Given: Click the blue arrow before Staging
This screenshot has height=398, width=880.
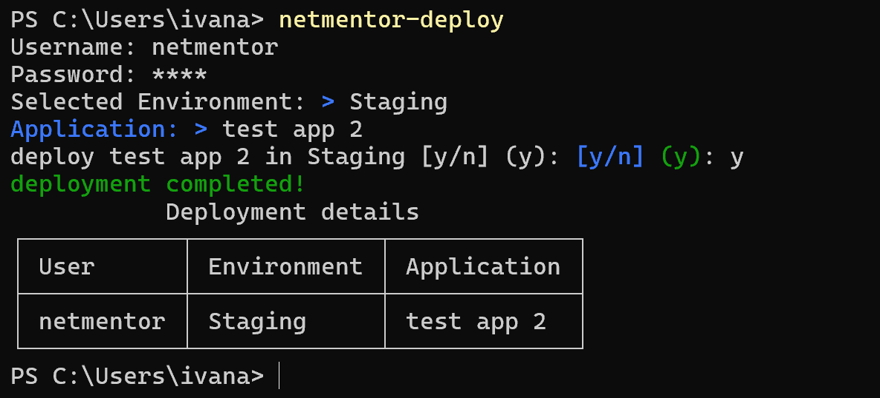Looking at the screenshot, I should pos(328,103).
